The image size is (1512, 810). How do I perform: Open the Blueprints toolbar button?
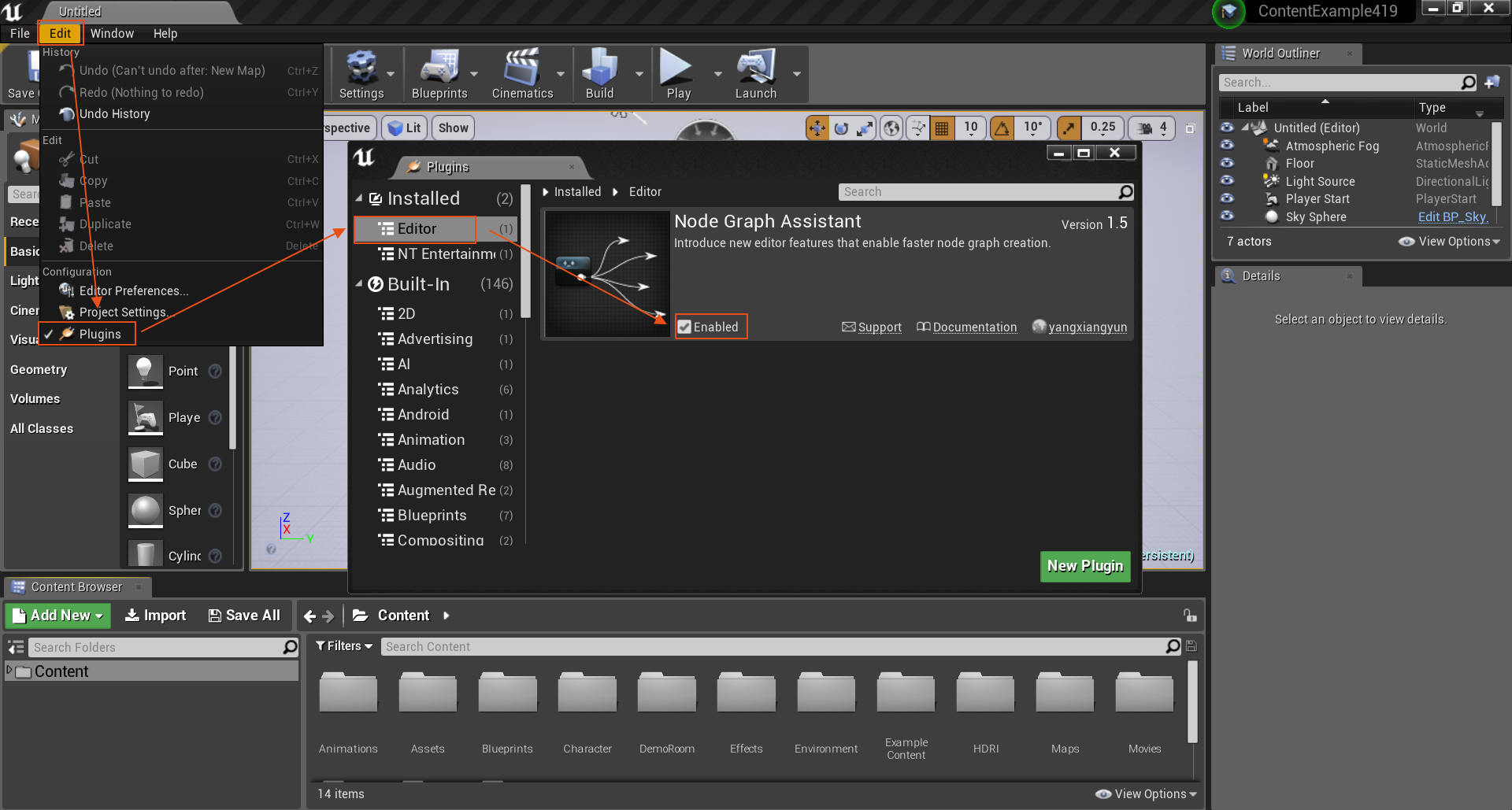tap(439, 74)
